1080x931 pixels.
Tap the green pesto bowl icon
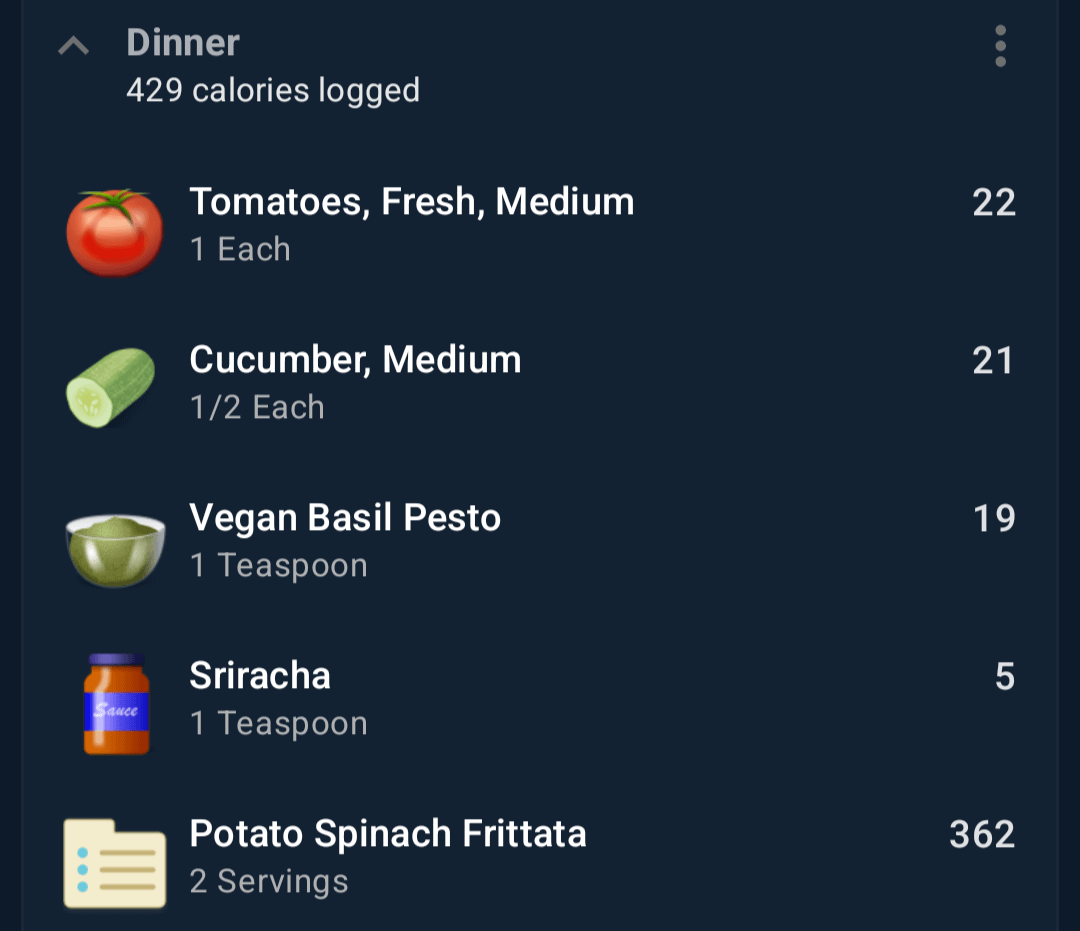pyautogui.click(x=115, y=550)
